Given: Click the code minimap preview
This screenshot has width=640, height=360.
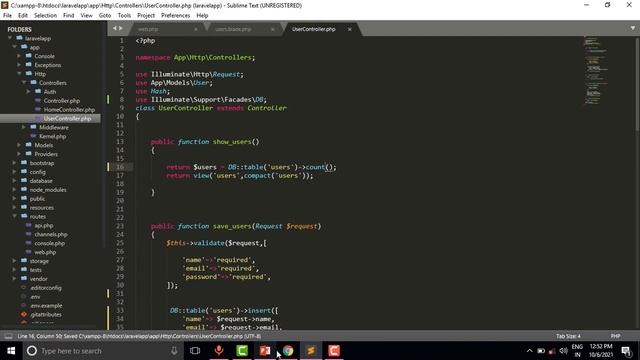Looking at the screenshot, I should 596,71.
